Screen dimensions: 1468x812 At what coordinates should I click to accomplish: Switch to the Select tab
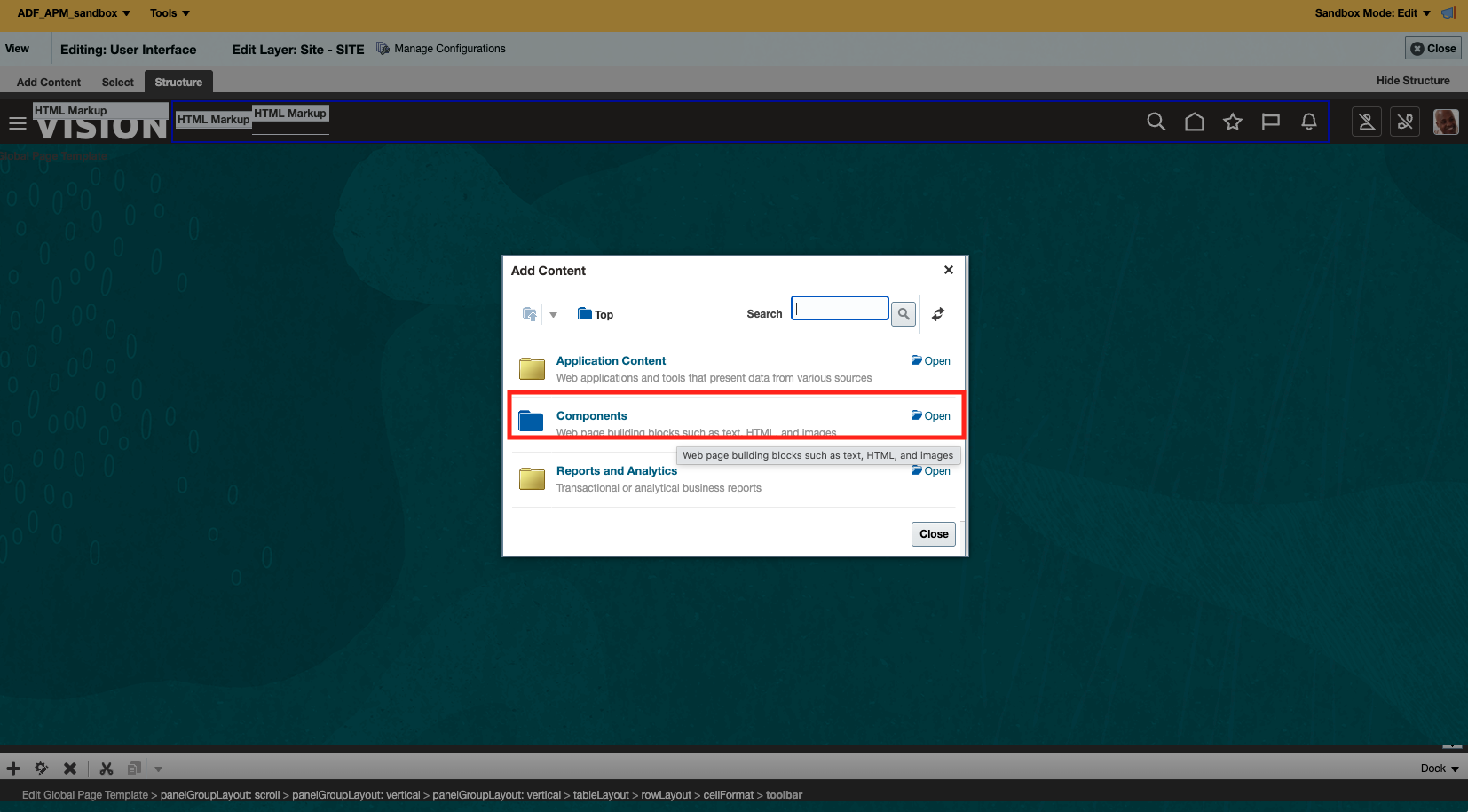point(117,82)
